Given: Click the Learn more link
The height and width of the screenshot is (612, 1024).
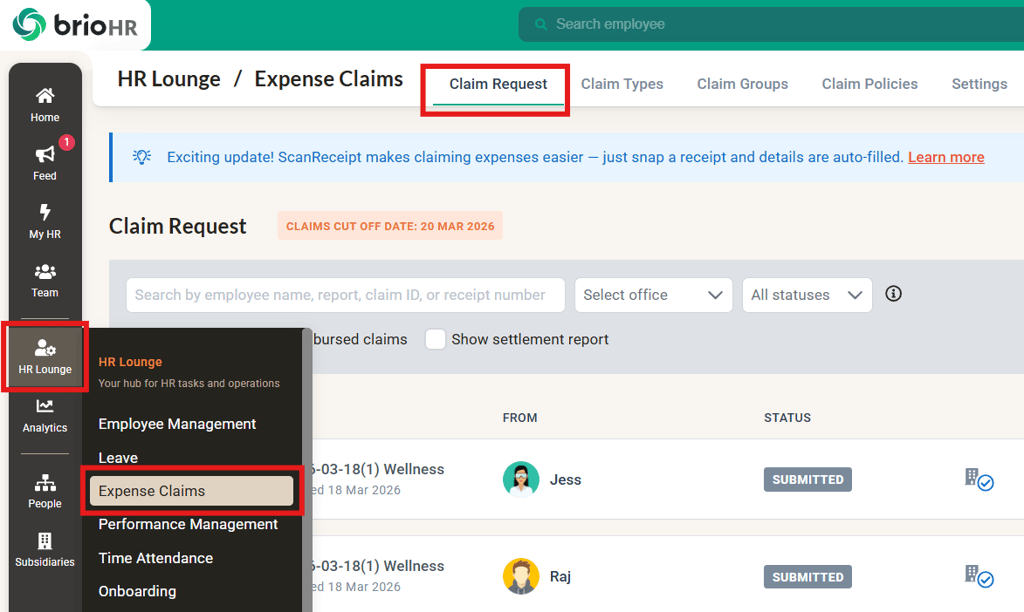Looking at the screenshot, I should [x=946, y=157].
